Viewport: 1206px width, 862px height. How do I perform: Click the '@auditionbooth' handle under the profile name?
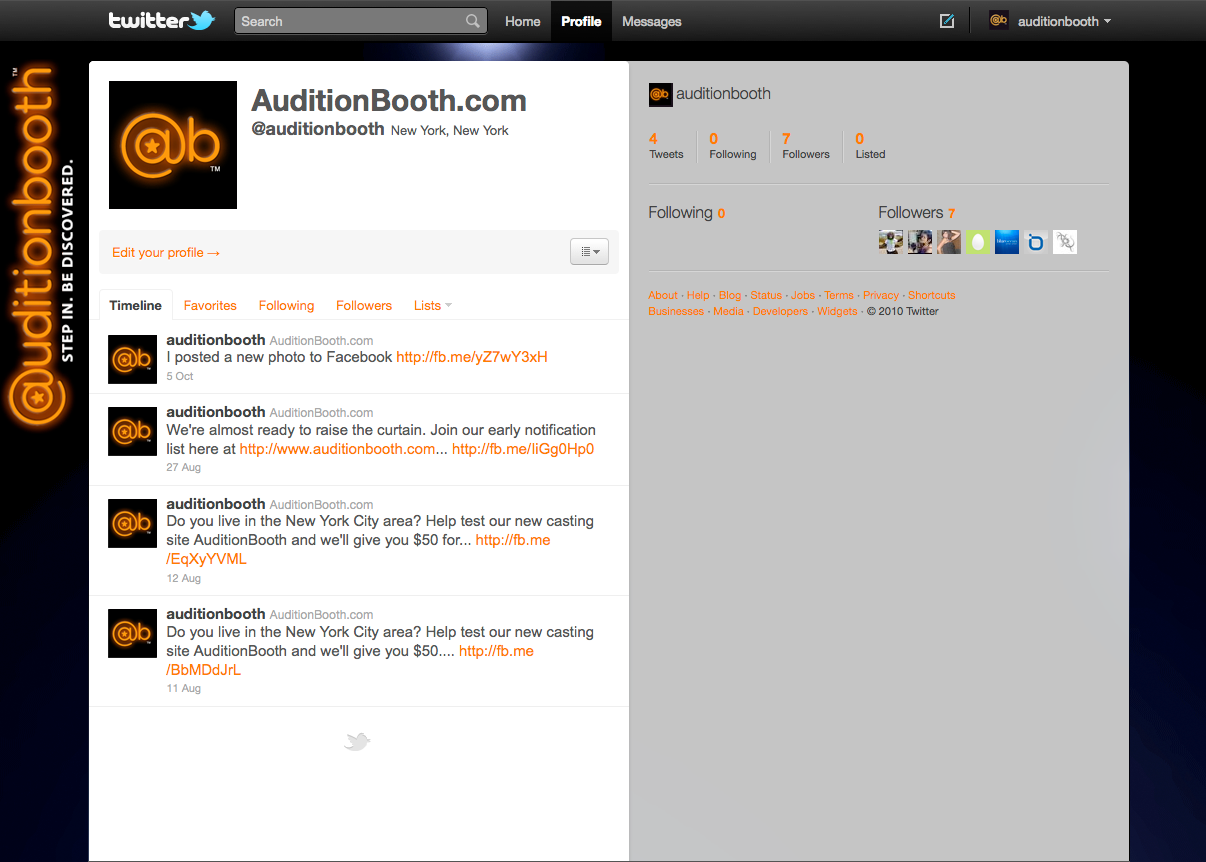tap(318, 129)
